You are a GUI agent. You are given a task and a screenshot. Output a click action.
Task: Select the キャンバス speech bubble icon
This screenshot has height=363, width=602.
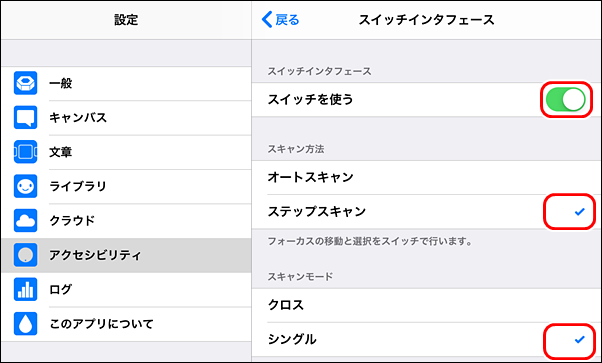pyautogui.click(x=25, y=117)
